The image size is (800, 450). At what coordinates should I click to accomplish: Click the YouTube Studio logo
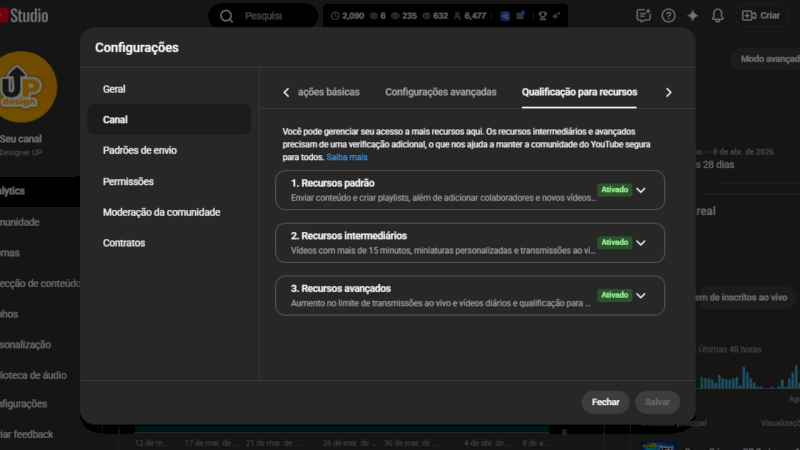(24, 16)
